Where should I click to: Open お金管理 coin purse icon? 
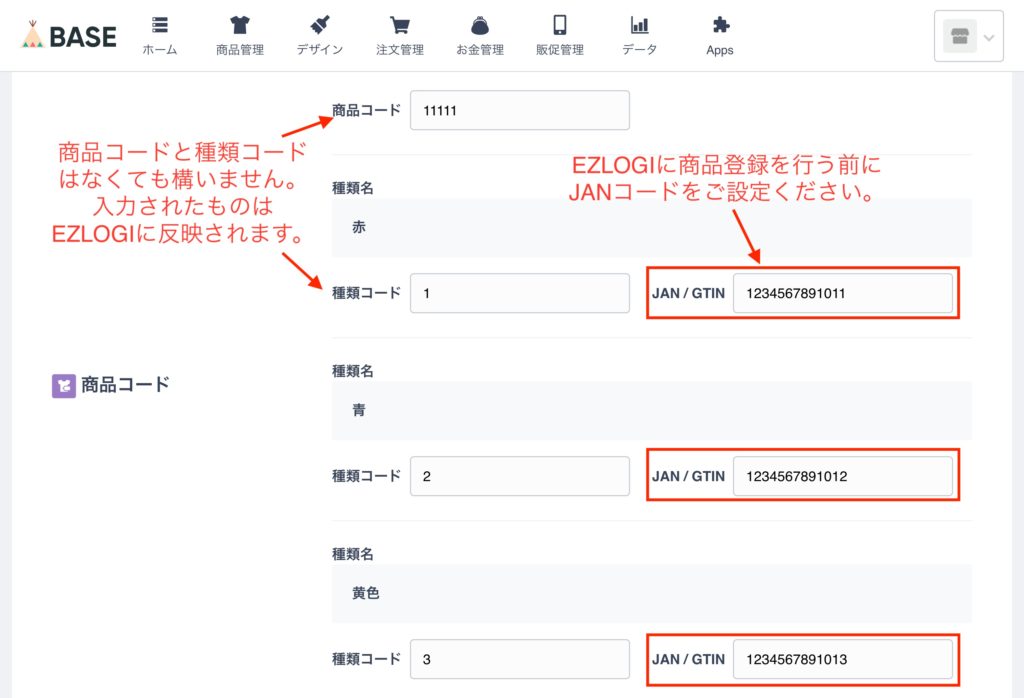[480, 26]
